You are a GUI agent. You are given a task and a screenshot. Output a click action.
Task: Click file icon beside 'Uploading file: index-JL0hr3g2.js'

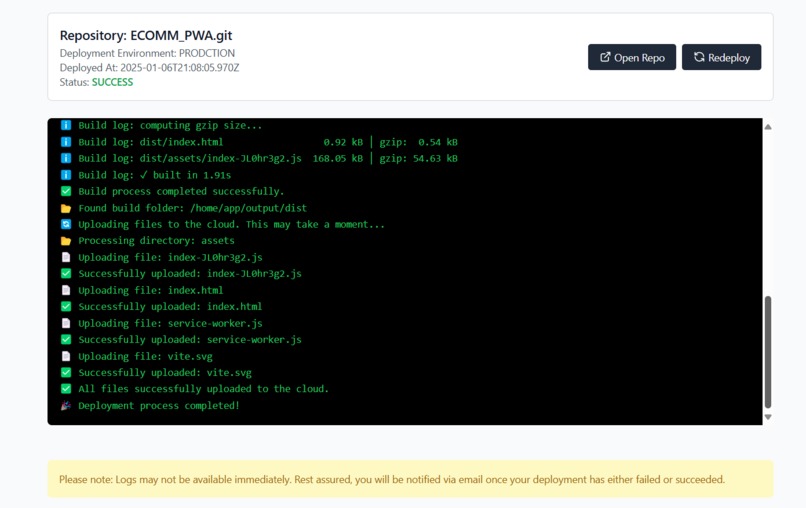(x=66, y=257)
